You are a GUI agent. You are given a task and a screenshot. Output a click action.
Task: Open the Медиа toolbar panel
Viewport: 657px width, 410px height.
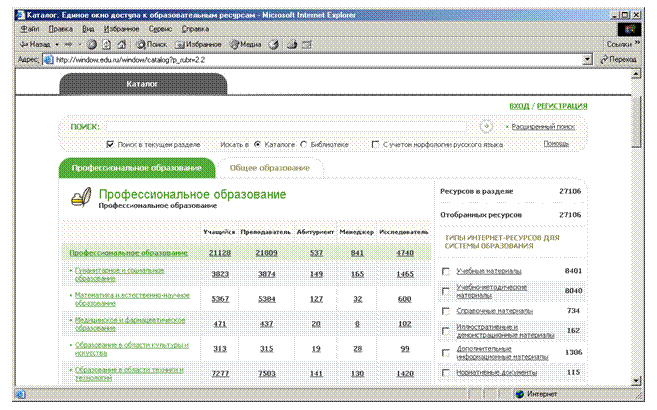(x=246, y=44)
